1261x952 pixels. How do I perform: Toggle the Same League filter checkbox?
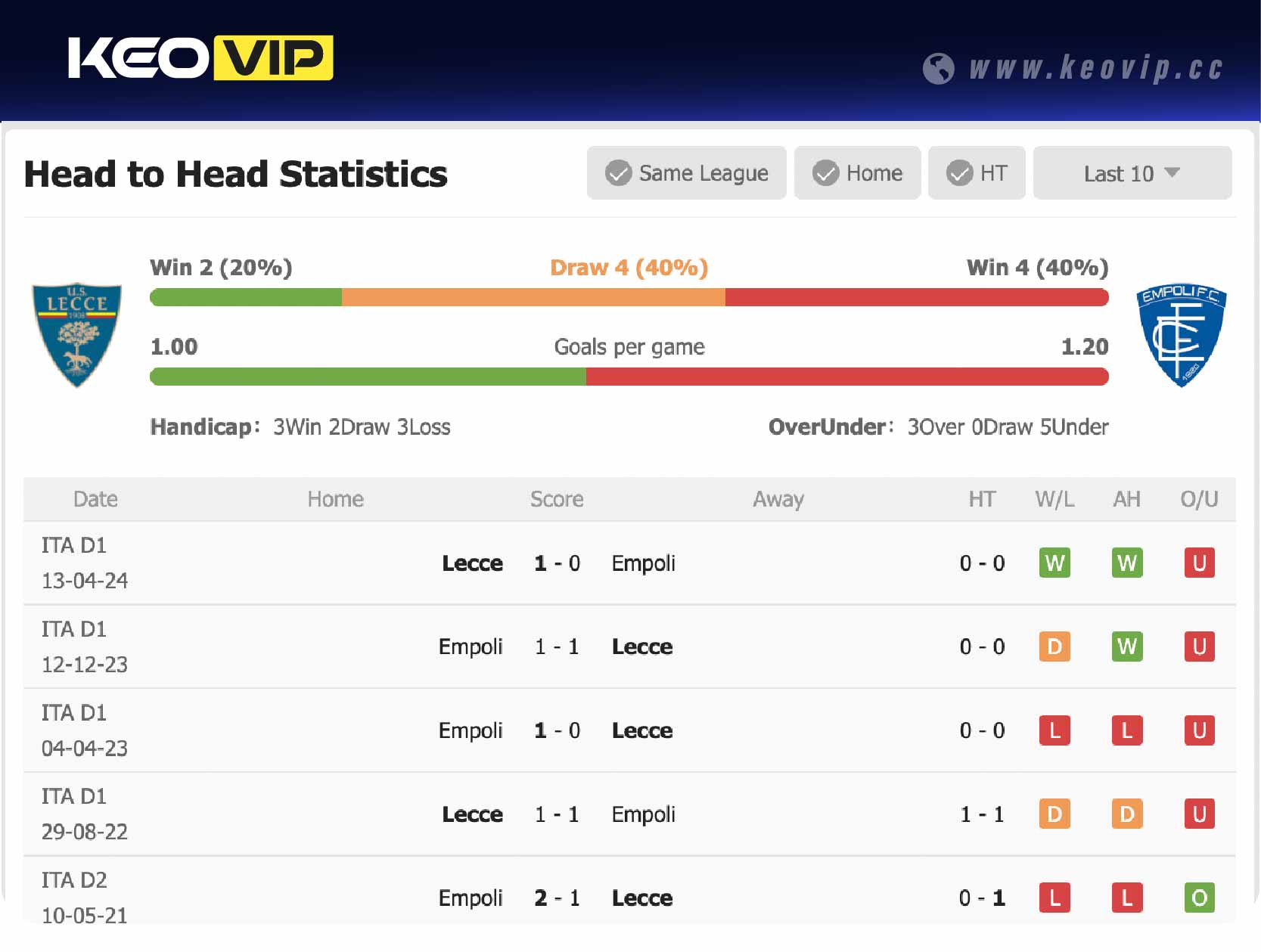[618, 173]
